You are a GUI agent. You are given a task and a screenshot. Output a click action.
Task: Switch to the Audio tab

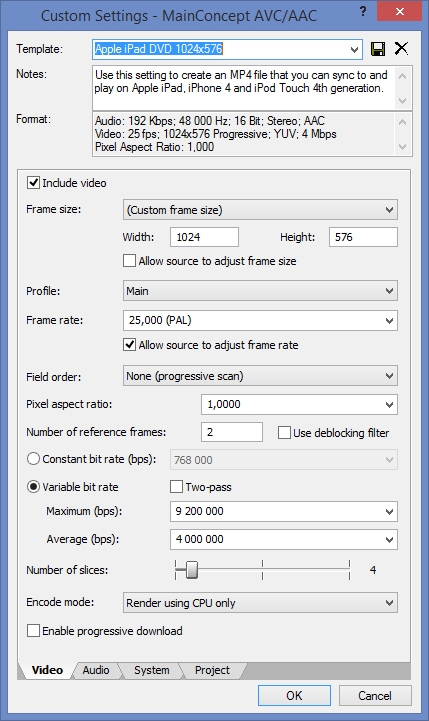96,670
